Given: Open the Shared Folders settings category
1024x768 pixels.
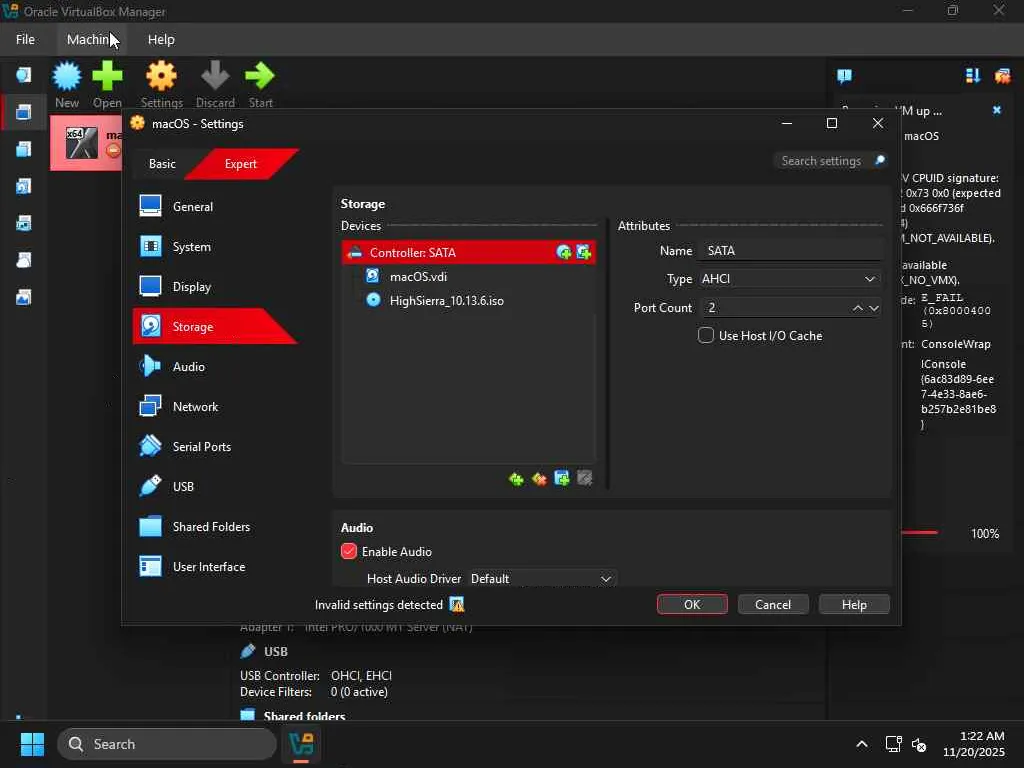Looking at the screenshot, I should pyautogui.click(x=214, y=526).
